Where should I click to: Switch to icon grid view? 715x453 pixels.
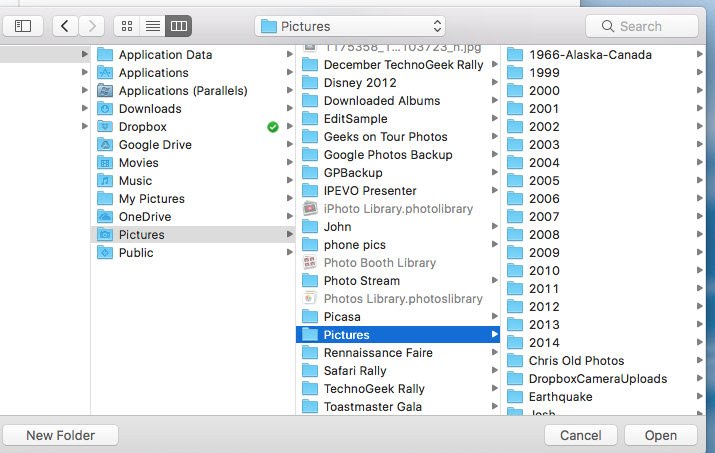(x=127, y=26)
